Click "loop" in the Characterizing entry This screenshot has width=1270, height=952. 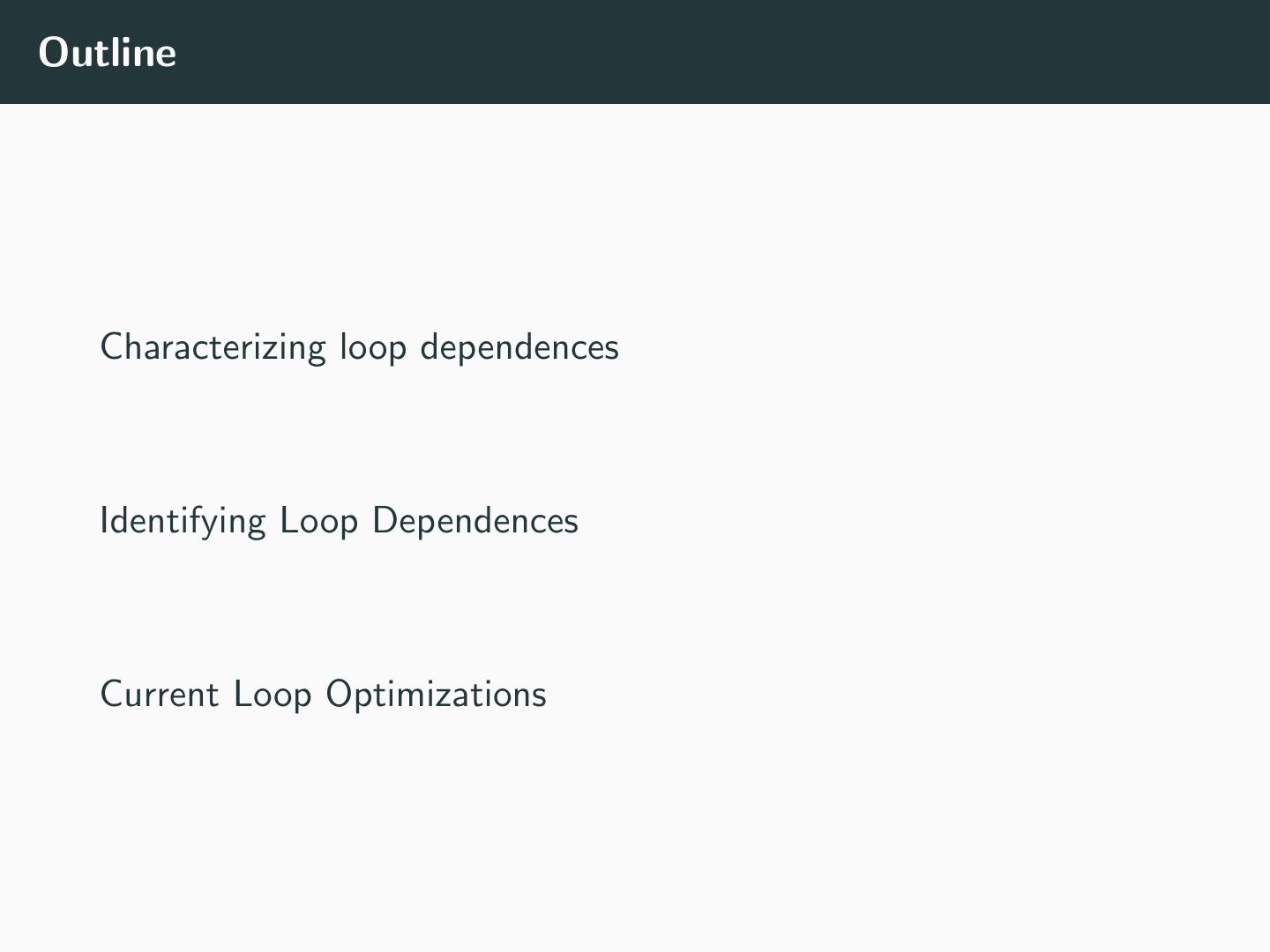click(373, 347)
